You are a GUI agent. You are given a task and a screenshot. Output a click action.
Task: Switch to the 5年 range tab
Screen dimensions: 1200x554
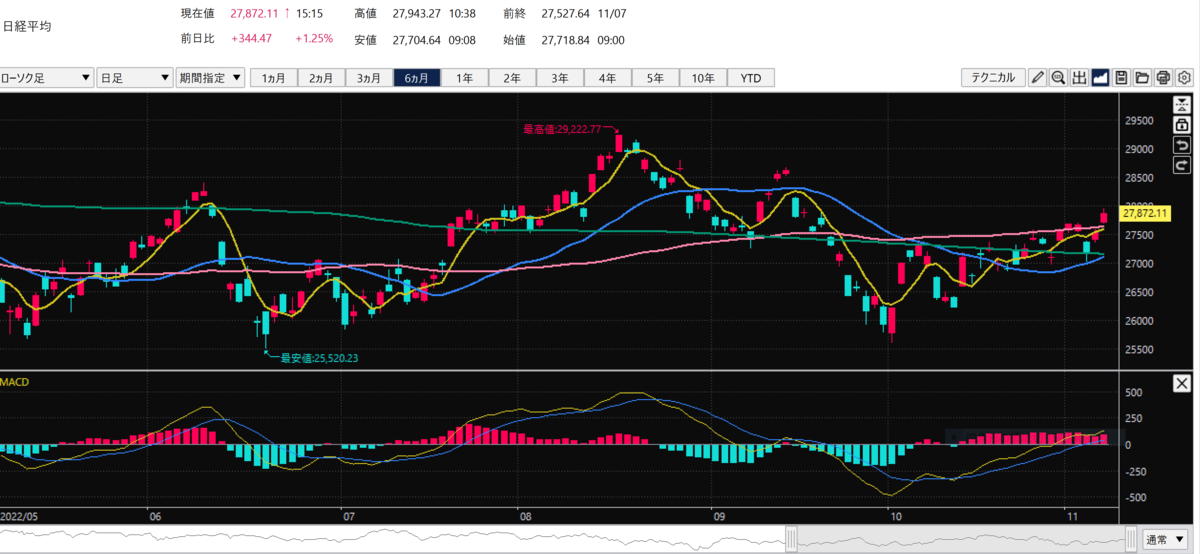(x=655, y=78)
